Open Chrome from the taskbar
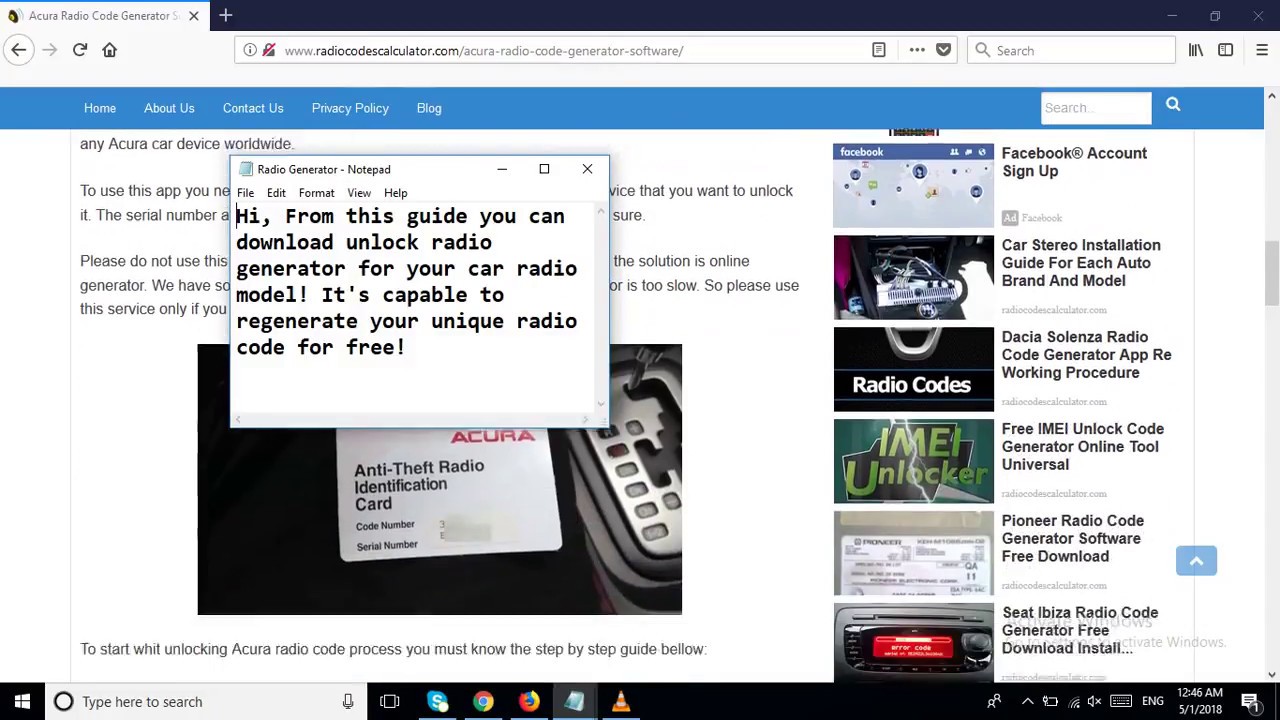The image size is (1280, 720). [x=483, y=702]
